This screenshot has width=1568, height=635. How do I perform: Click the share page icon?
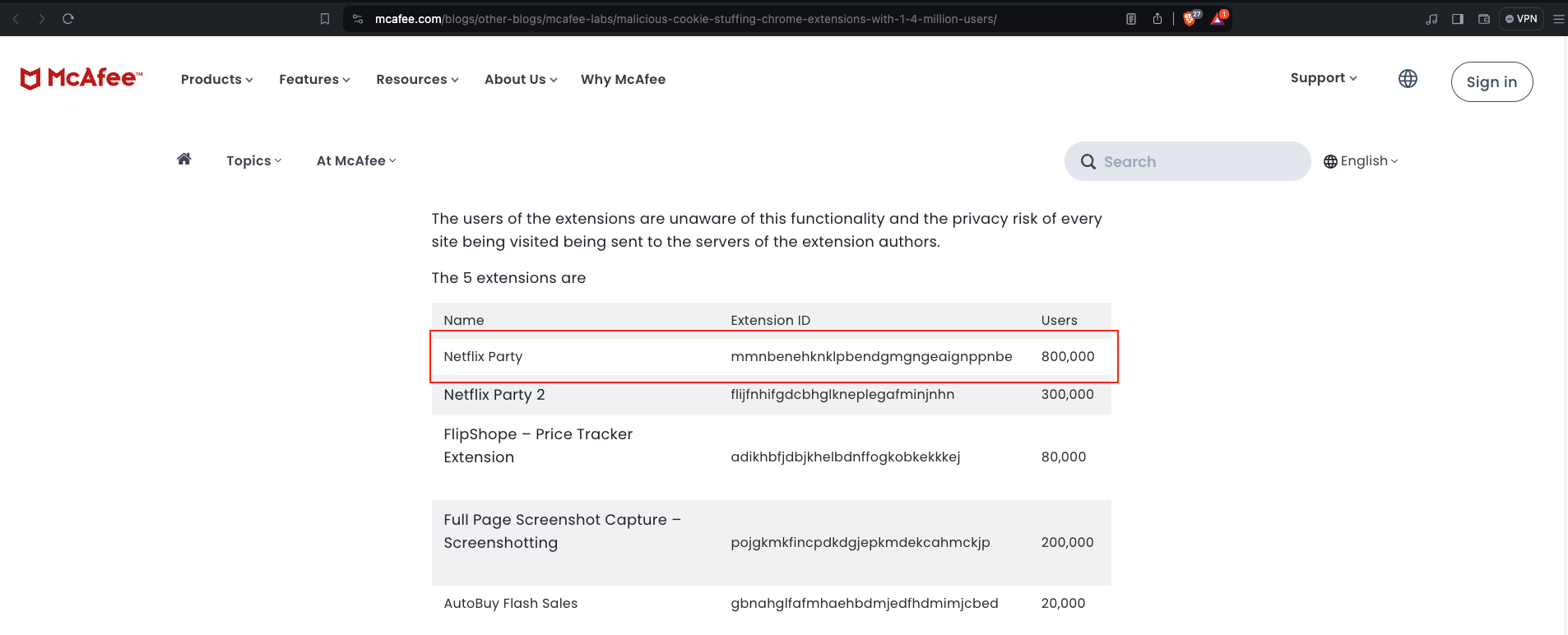click(1157, 19)
